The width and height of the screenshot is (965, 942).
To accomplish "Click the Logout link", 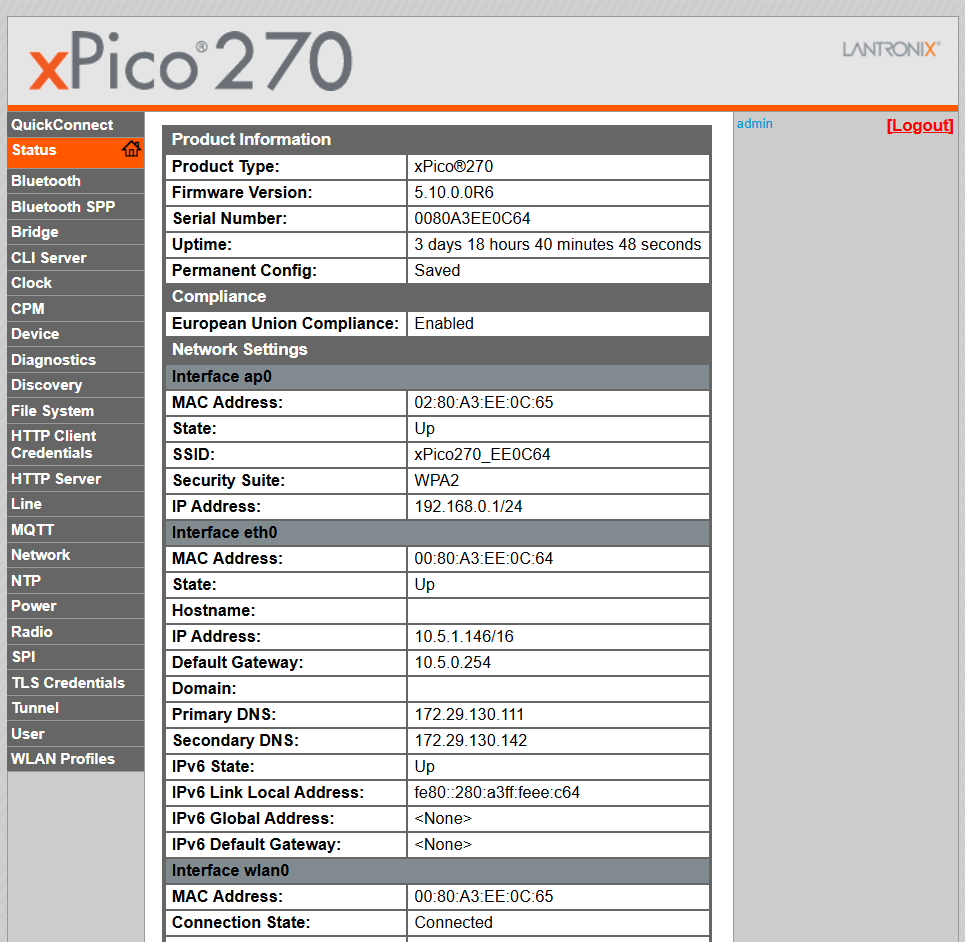I will coord(919,124).
